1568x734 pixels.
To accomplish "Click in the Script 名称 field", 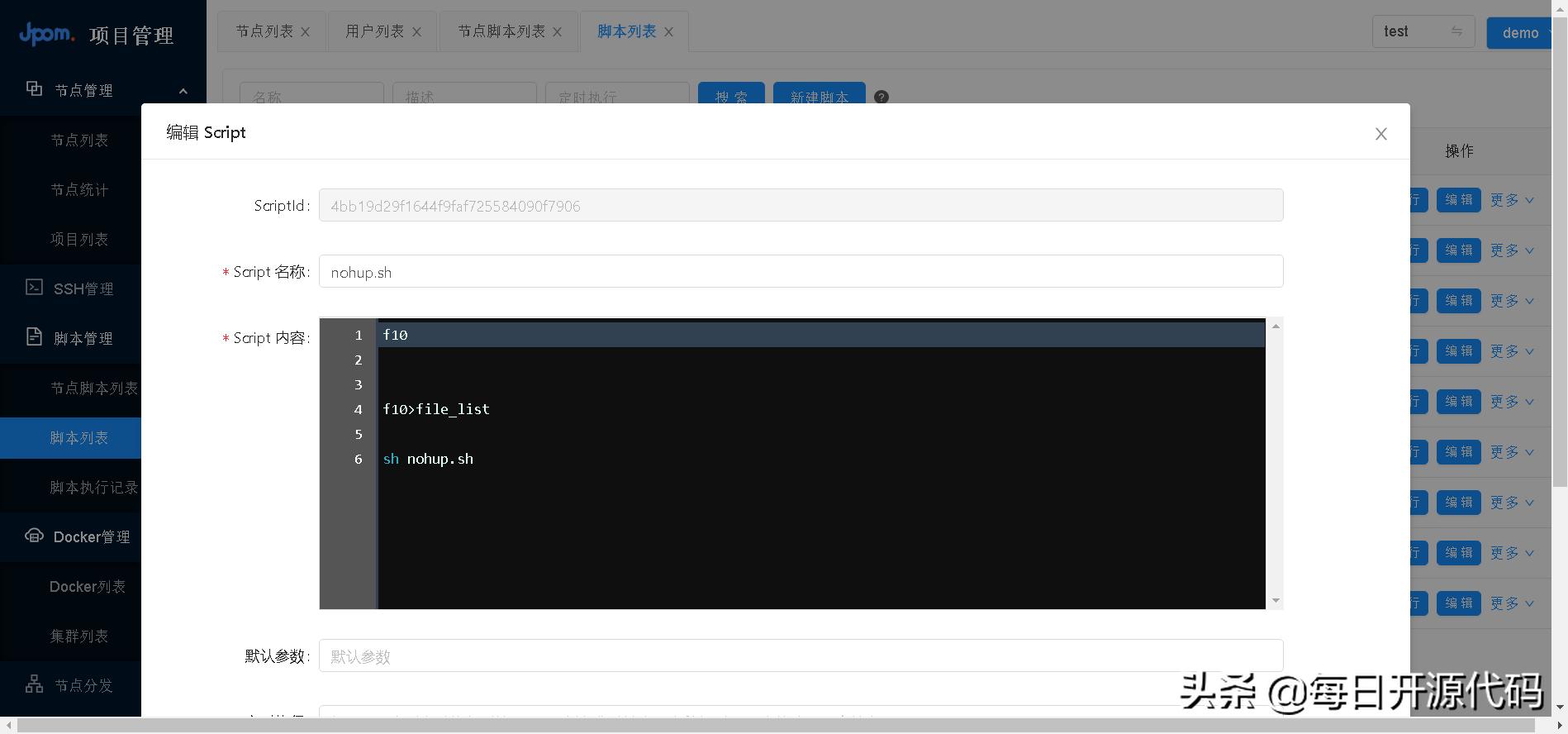I will pos(800,272).
